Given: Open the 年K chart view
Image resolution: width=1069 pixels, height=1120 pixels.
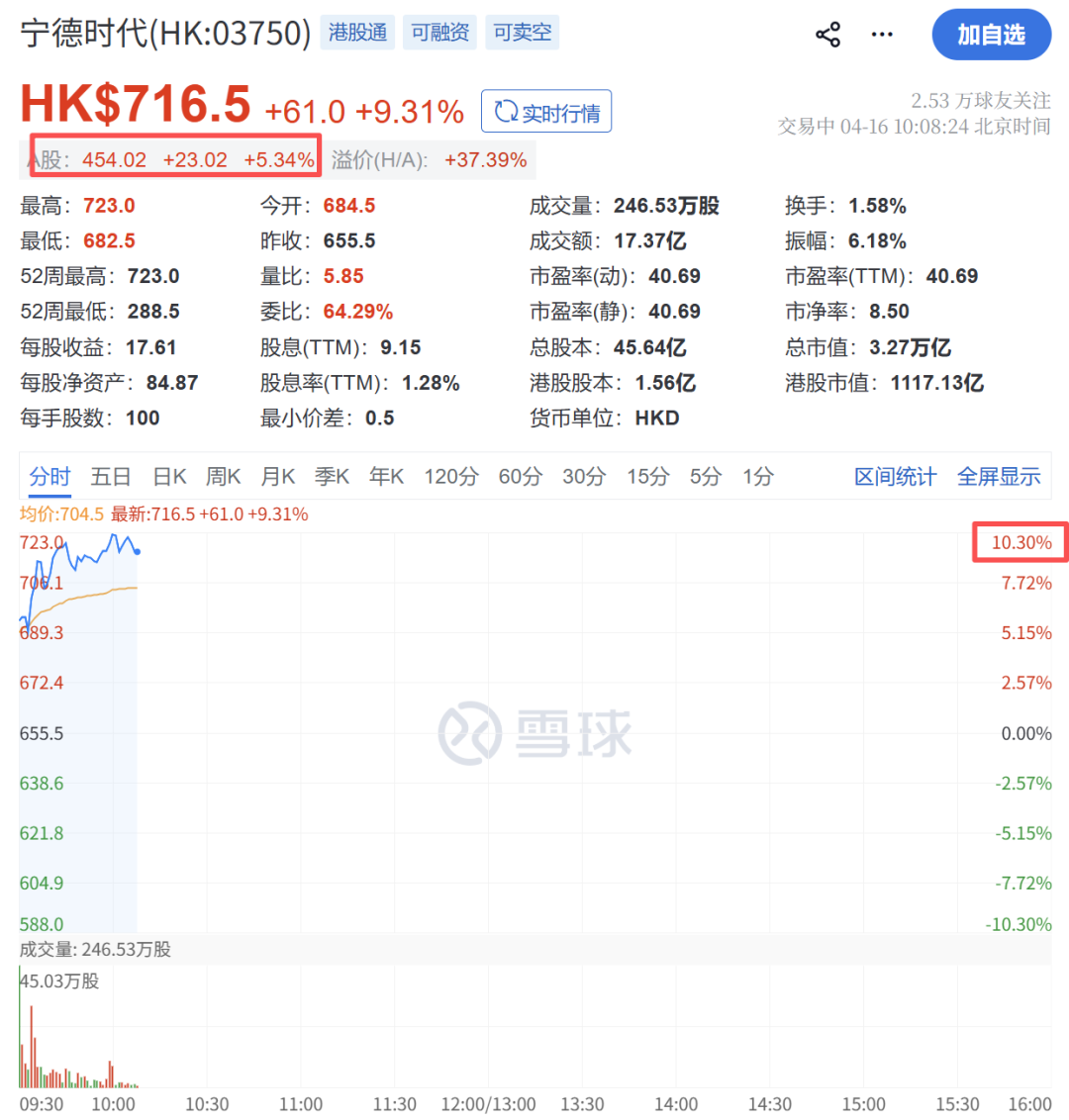Looking at the screenshot, I should click(386, 476).
